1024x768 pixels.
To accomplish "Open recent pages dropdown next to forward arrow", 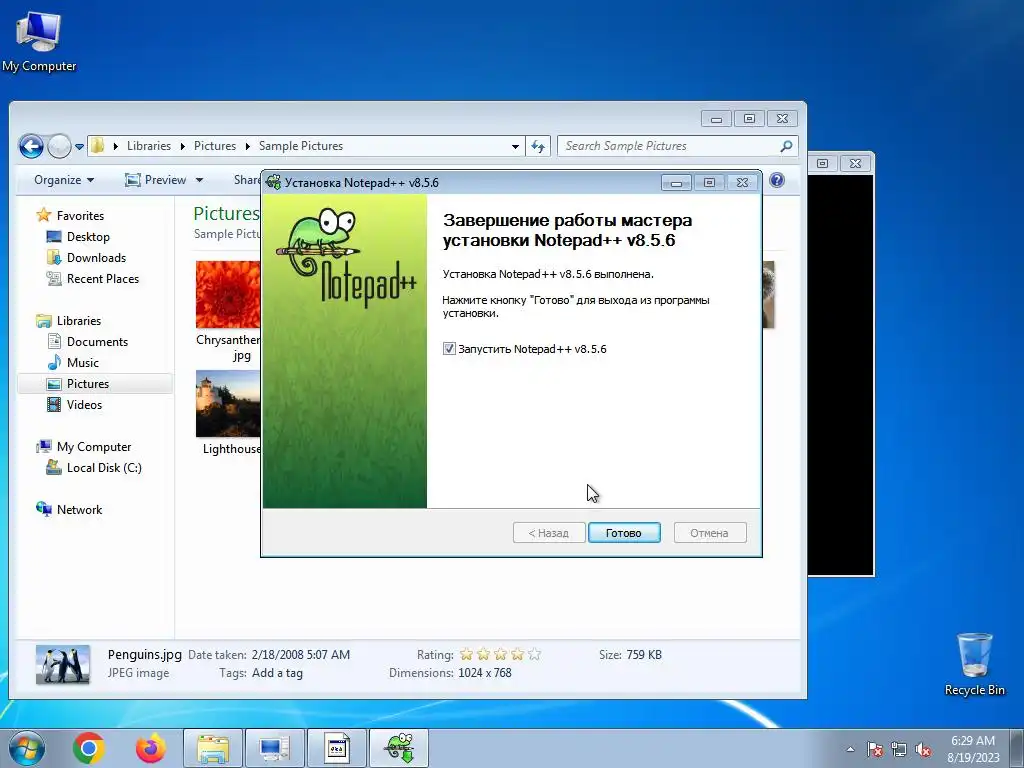I will tap(79, 147).
